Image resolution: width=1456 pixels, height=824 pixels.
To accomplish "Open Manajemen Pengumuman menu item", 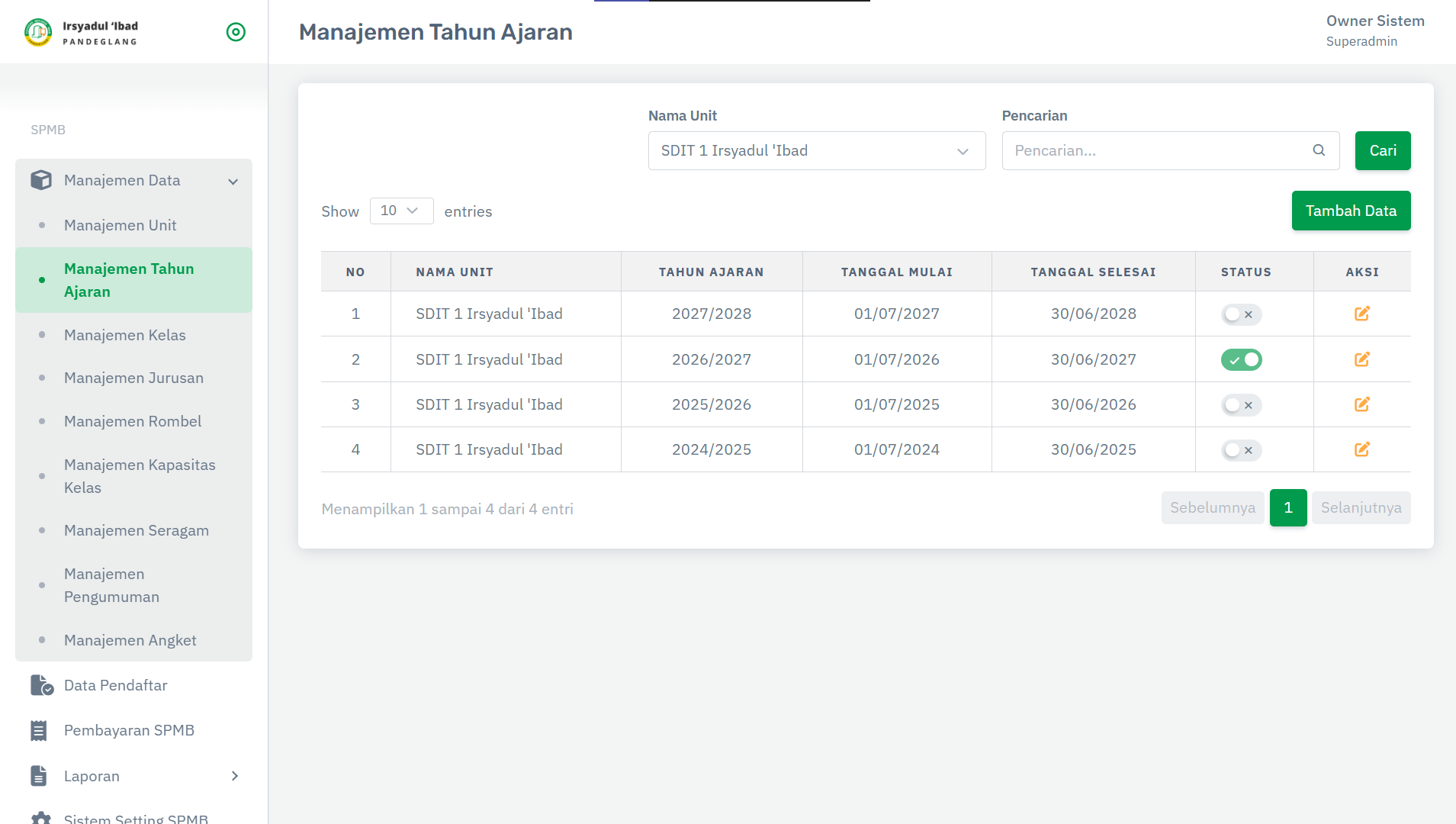I will [x=133, y=585].
